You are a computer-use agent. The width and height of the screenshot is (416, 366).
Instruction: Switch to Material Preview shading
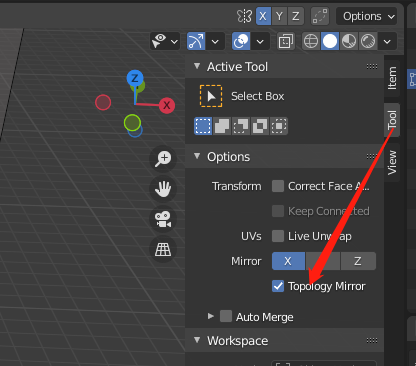point(349,41)
